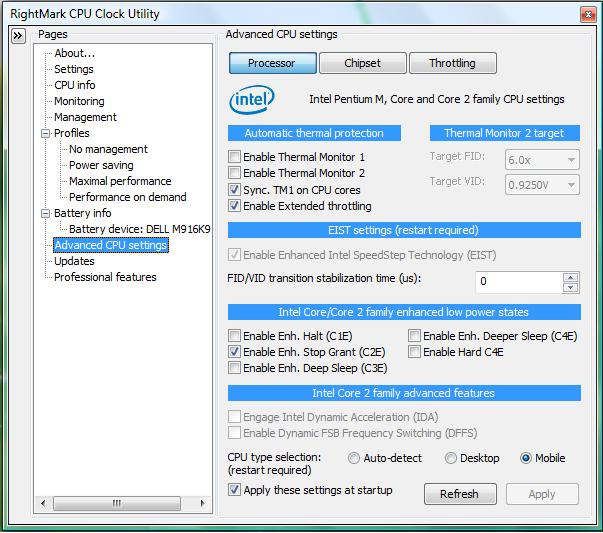603x533 pixels.
Task: Increase FID/VID stabilization time with up arrow
Action: [570, 277]
